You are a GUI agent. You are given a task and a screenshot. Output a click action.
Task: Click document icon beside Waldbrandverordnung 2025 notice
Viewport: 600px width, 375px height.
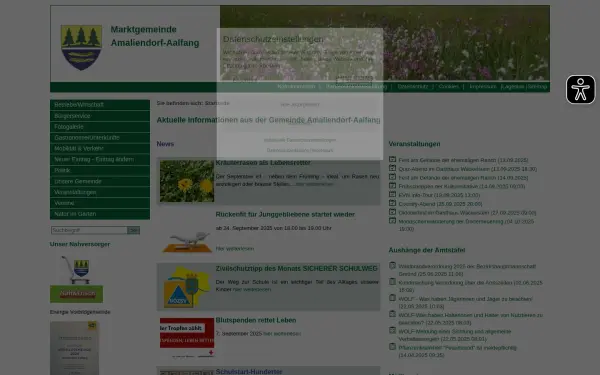(x=392, y=265)
